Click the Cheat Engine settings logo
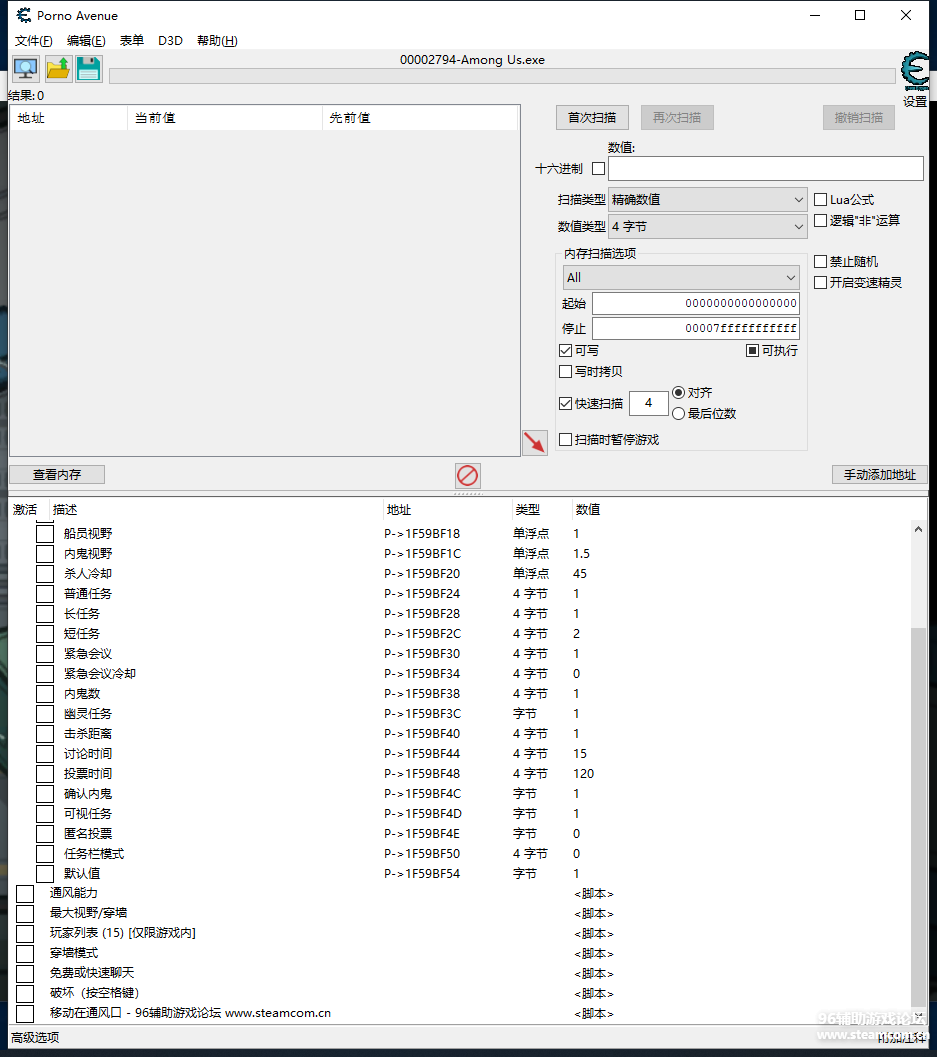Viewport: 937px width, 1057px height. tap(914, 72)
